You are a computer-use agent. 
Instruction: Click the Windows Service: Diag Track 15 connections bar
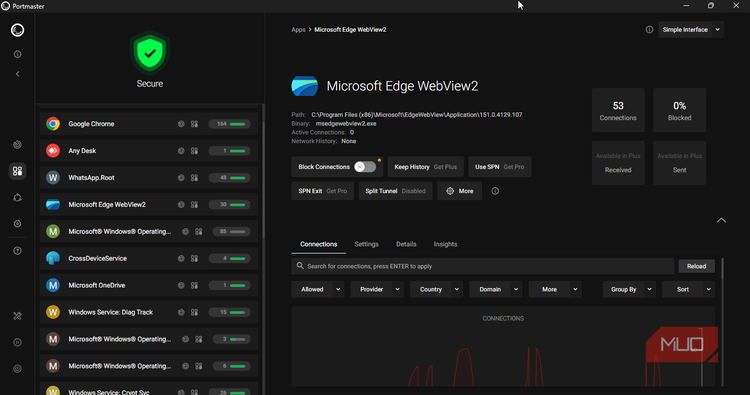230,312
